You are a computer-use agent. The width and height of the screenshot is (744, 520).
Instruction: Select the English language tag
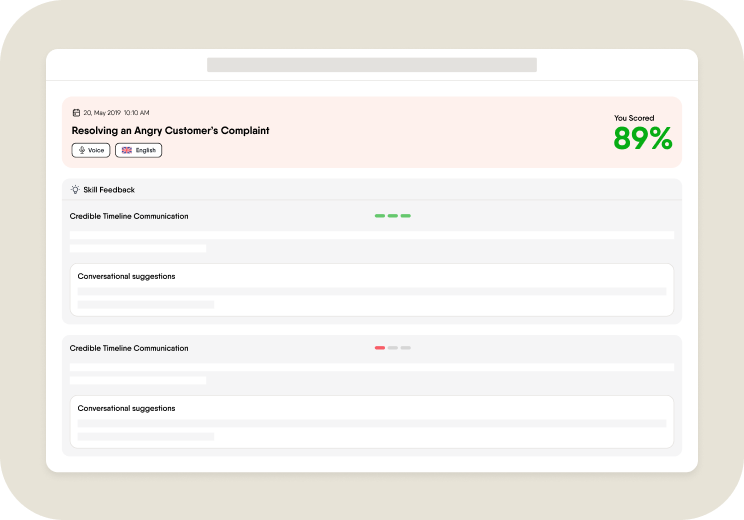click(138, 150)
